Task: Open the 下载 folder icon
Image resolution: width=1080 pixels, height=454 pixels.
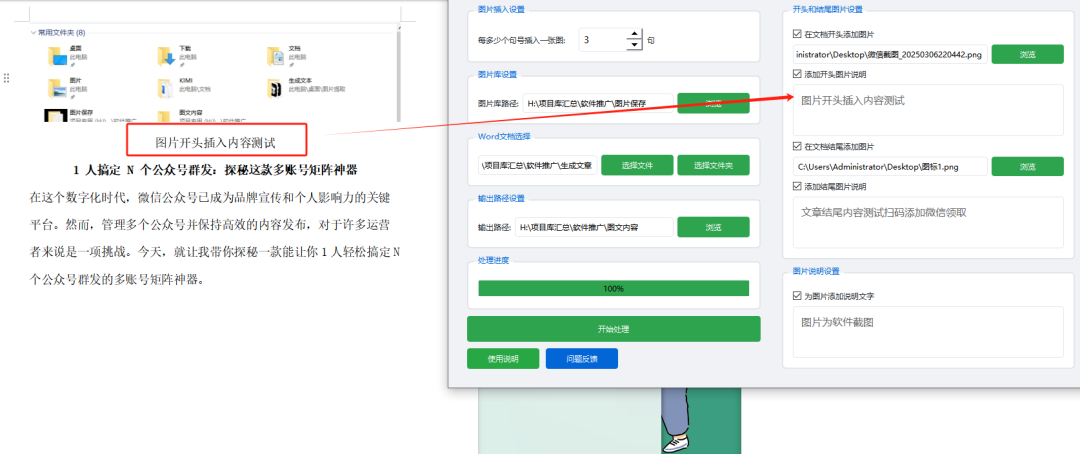Action: pos(166,56)
